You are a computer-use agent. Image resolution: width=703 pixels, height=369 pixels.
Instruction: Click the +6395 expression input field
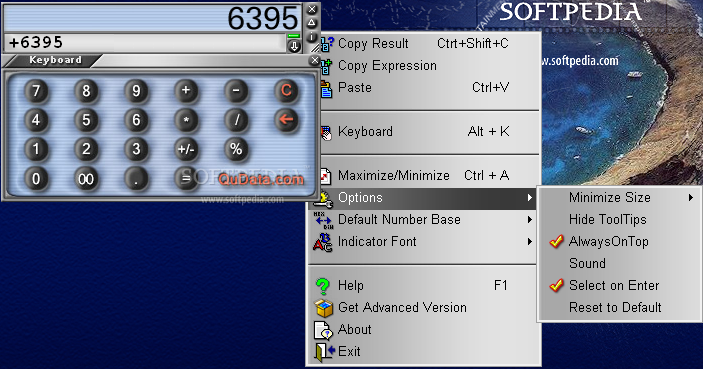tap(145, 43)
